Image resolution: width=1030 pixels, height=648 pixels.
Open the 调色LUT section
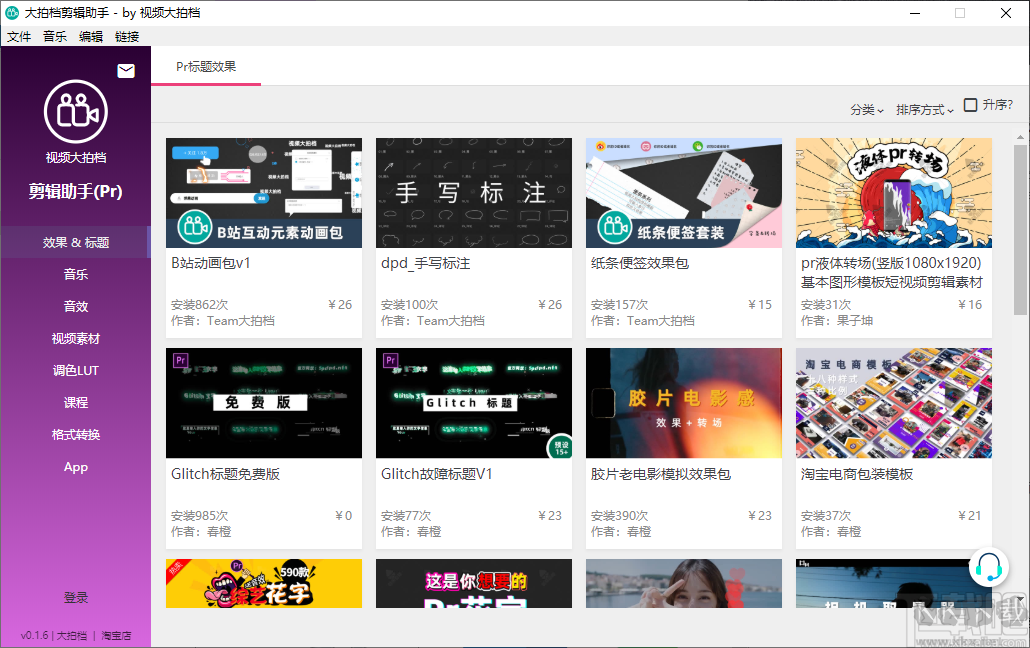[75, 370]
